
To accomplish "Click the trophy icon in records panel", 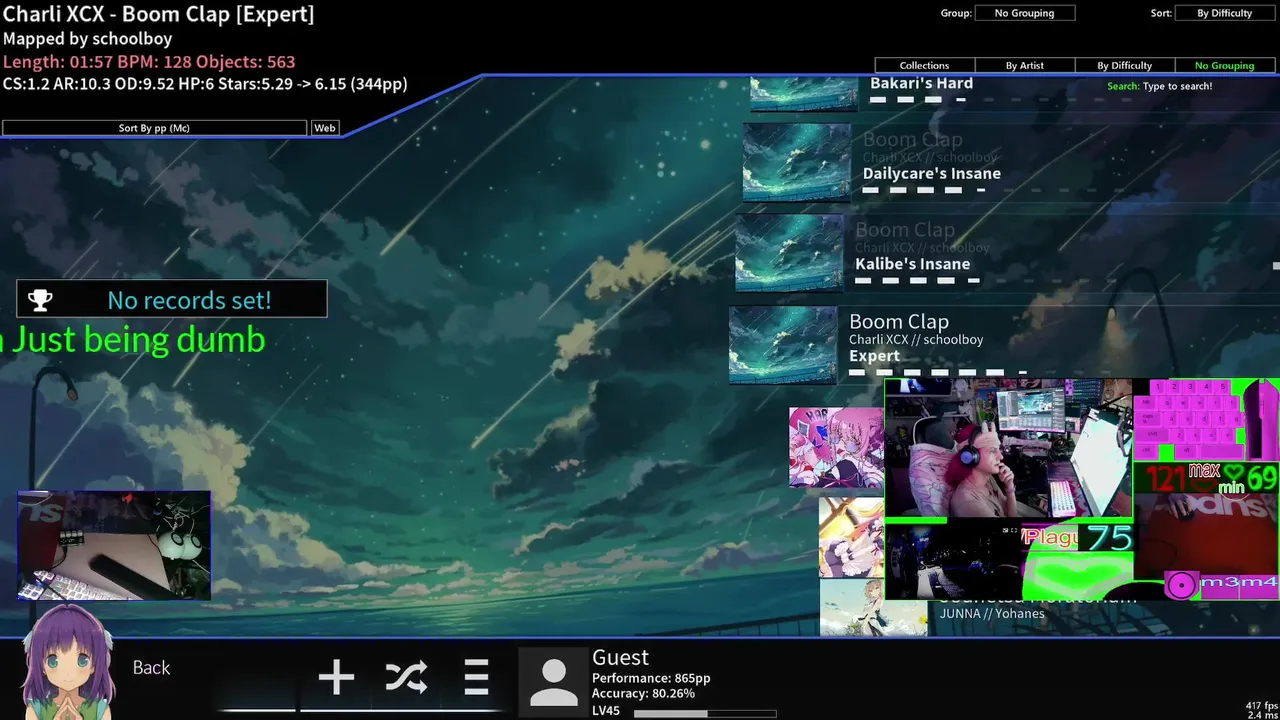I will (40, 299).
